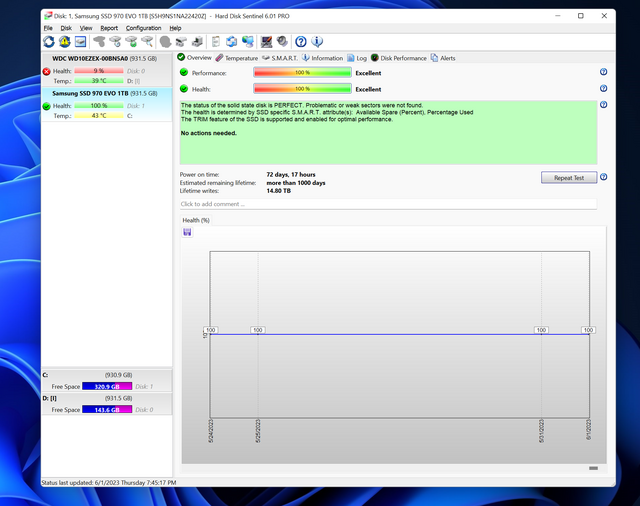Click the refresh icon in the toolbar
The image size is (640, 506).
pyautogui.click(x=49, y=41)
